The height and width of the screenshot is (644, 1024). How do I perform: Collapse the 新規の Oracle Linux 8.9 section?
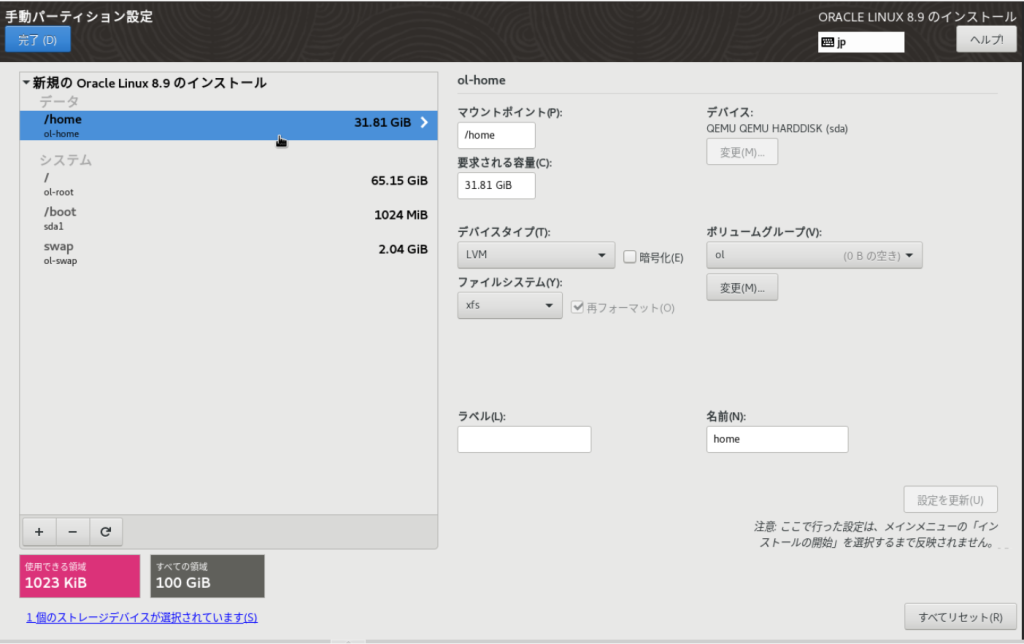(x=26, y=83)
